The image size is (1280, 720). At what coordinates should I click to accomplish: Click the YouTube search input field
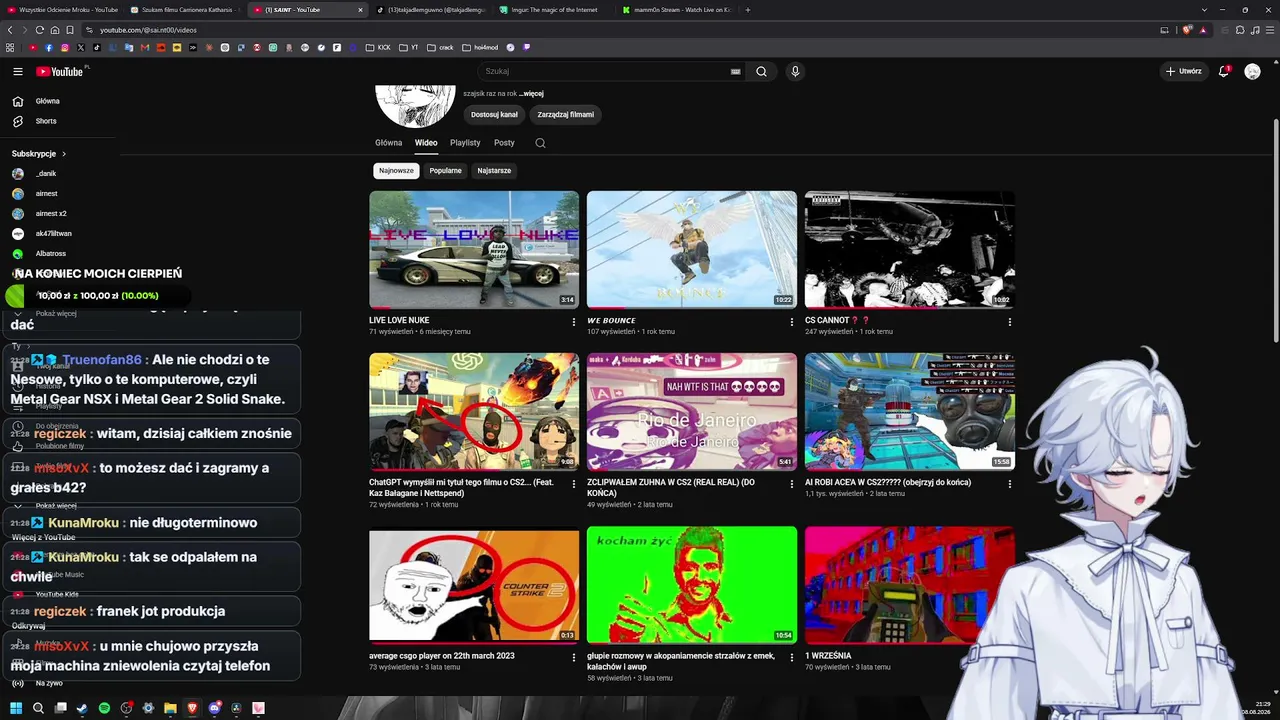[605, 72]
